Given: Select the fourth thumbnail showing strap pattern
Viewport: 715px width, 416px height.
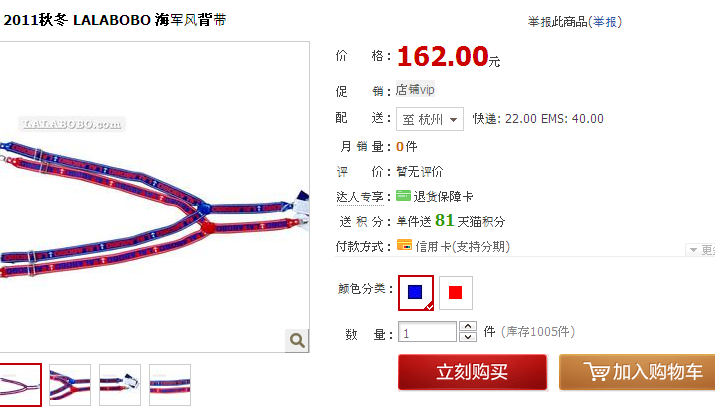Looking at the screenshot, I should (170, 385).
